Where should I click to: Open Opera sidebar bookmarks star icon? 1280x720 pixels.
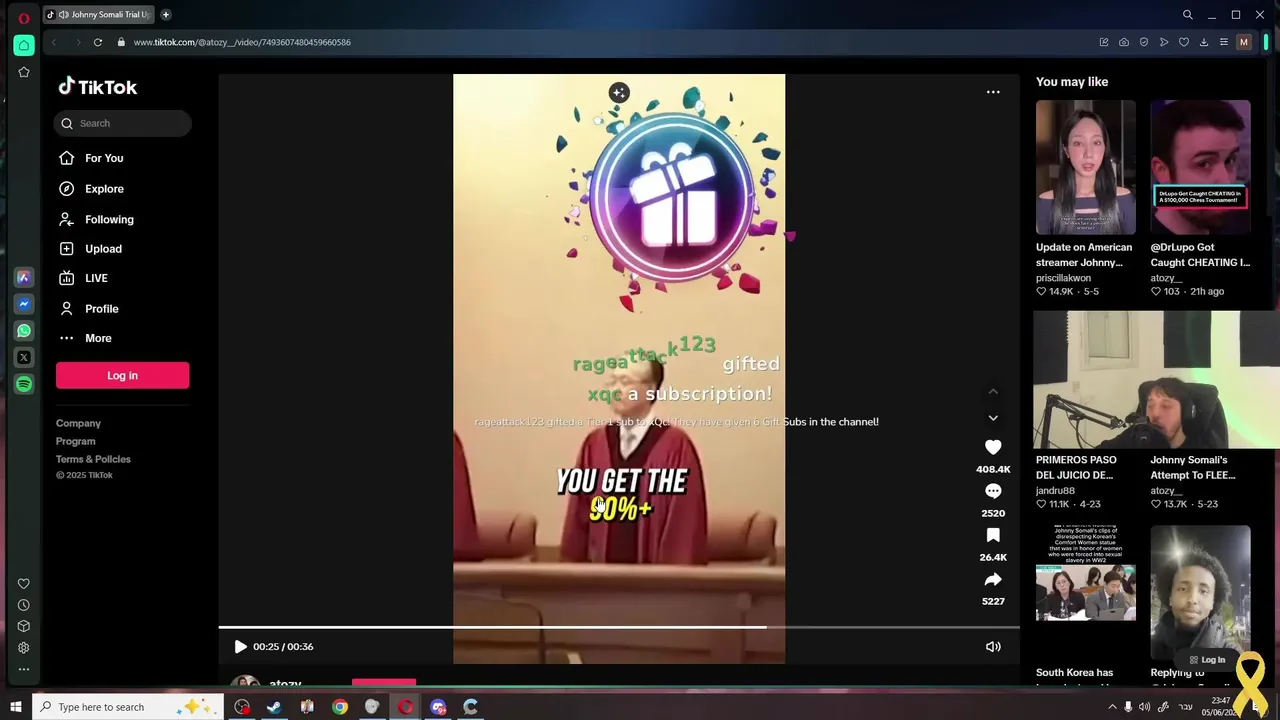coord(24,72)
